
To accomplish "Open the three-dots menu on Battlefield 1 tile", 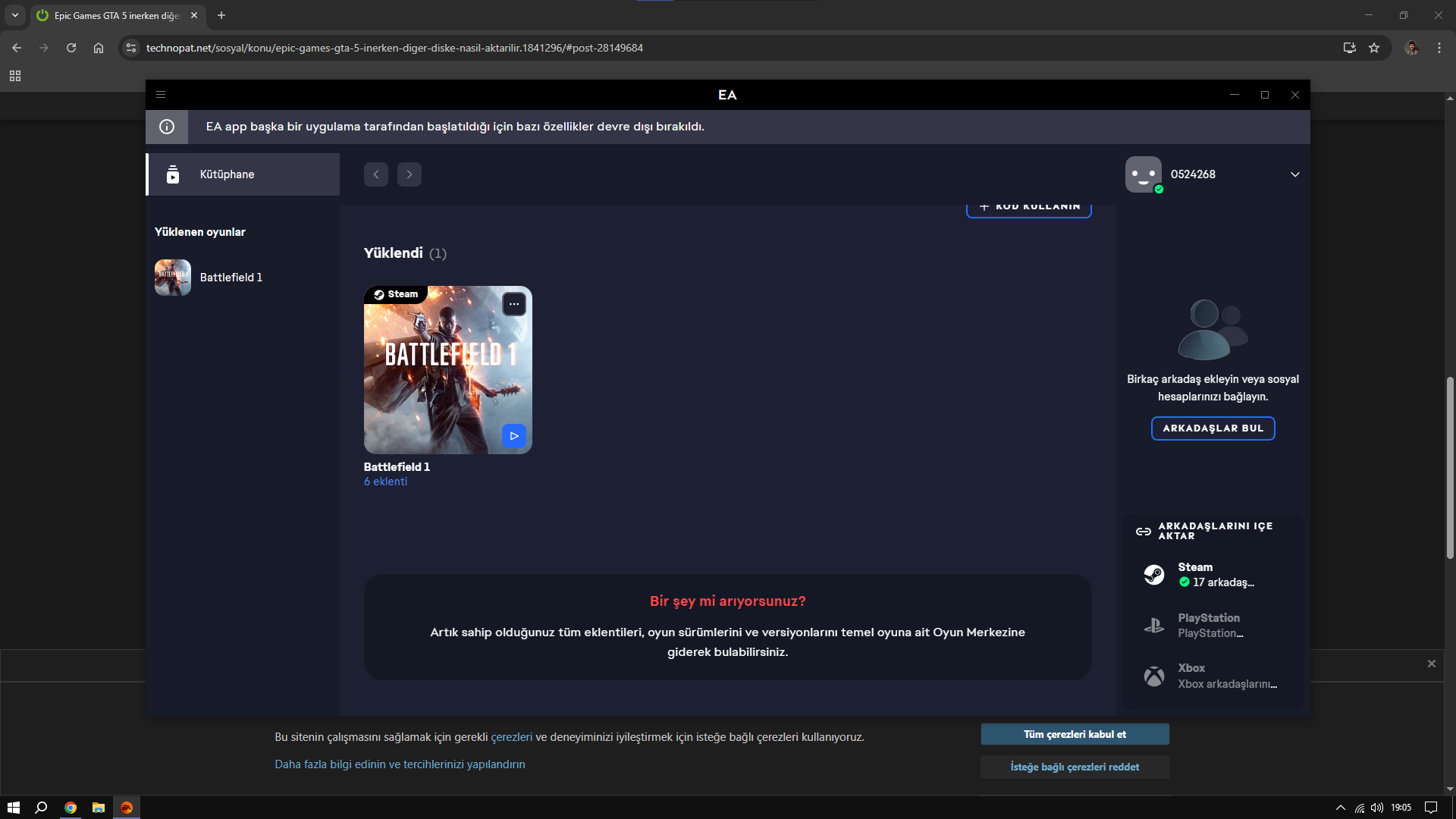I will click(514, 304).
